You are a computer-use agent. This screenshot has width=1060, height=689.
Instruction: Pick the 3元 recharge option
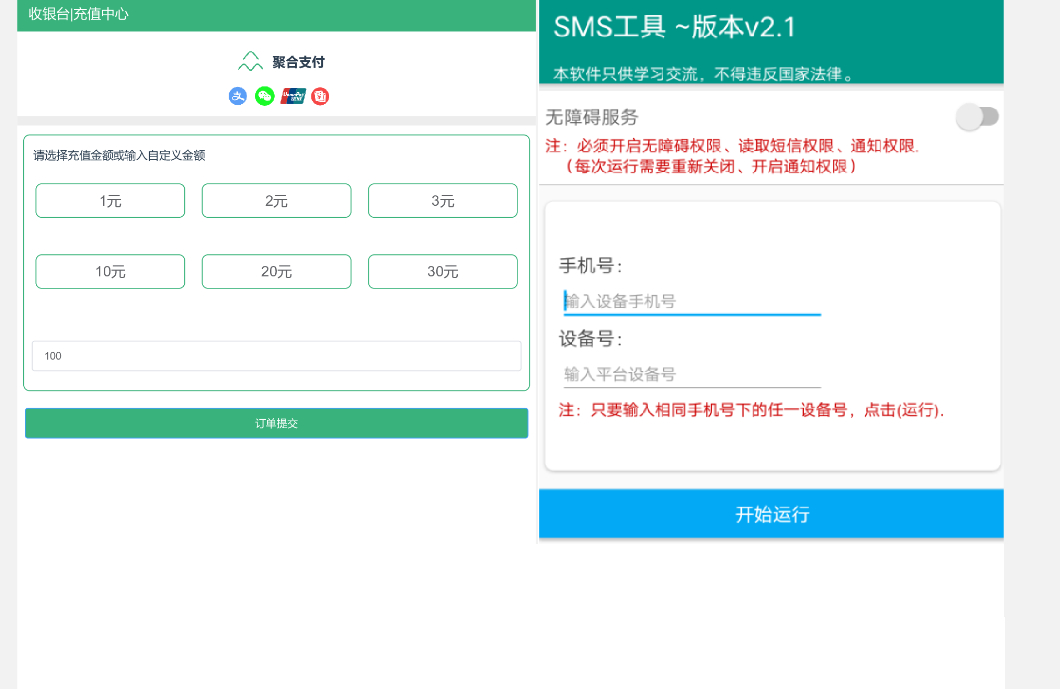pyautogui.click(x=443, y=200)
